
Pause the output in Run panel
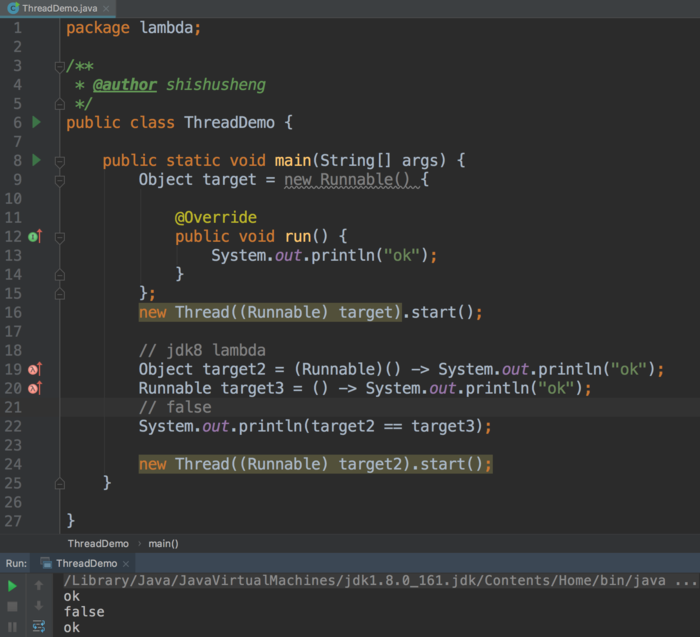(x=12, y=627)
